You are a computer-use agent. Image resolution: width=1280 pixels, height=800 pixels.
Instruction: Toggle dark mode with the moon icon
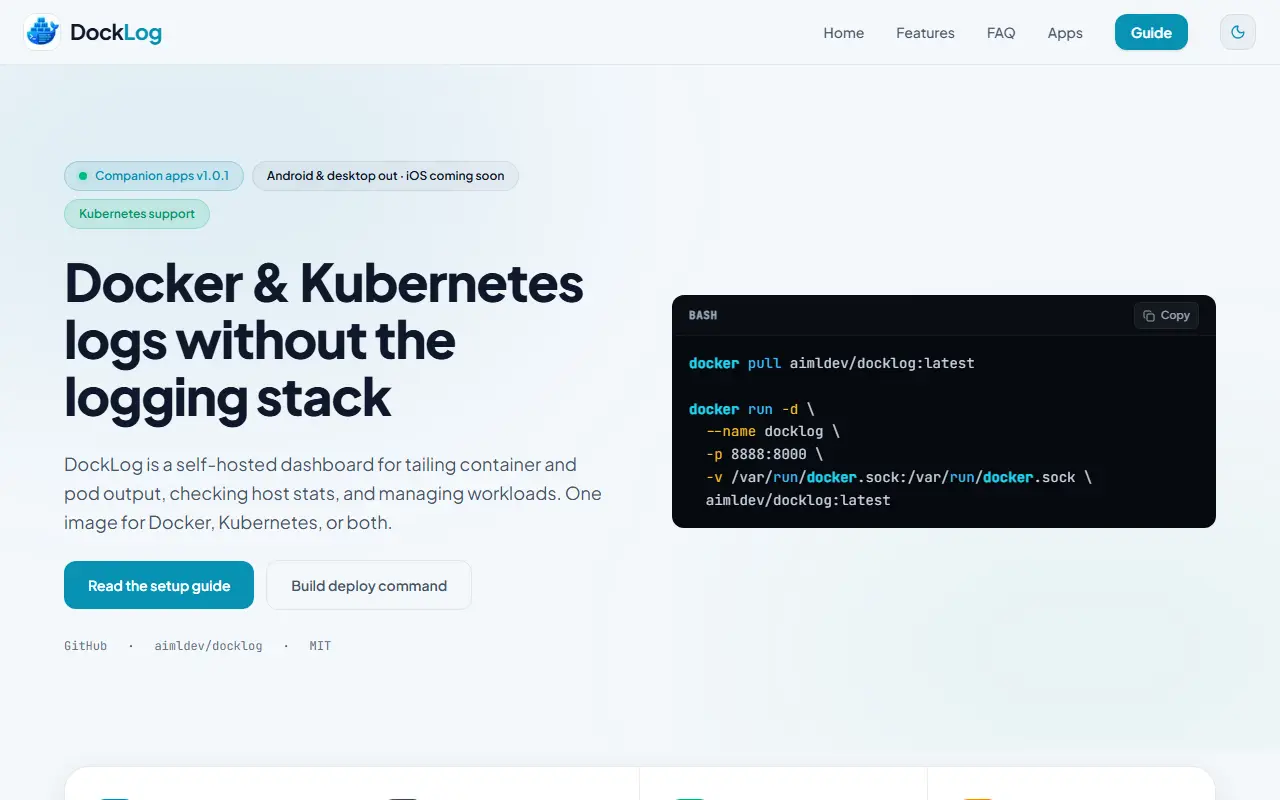[1238, 32]
